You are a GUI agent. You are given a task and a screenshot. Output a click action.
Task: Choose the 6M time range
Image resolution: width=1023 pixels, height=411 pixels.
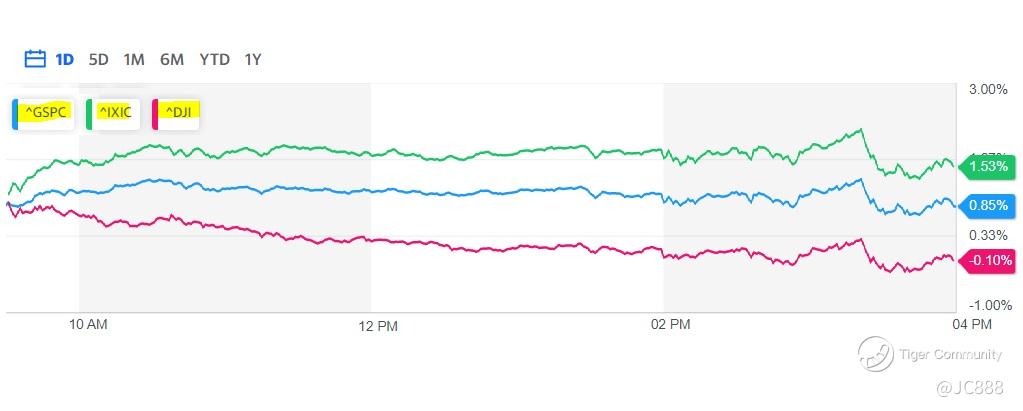point(172,60)
